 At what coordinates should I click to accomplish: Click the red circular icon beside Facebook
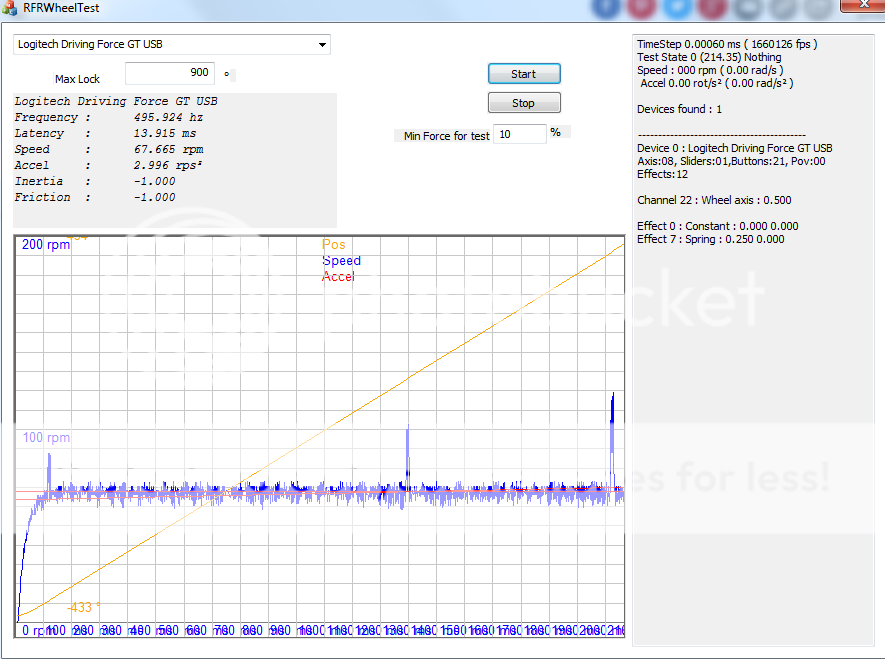pyautogui.click(x=642, y=7)
